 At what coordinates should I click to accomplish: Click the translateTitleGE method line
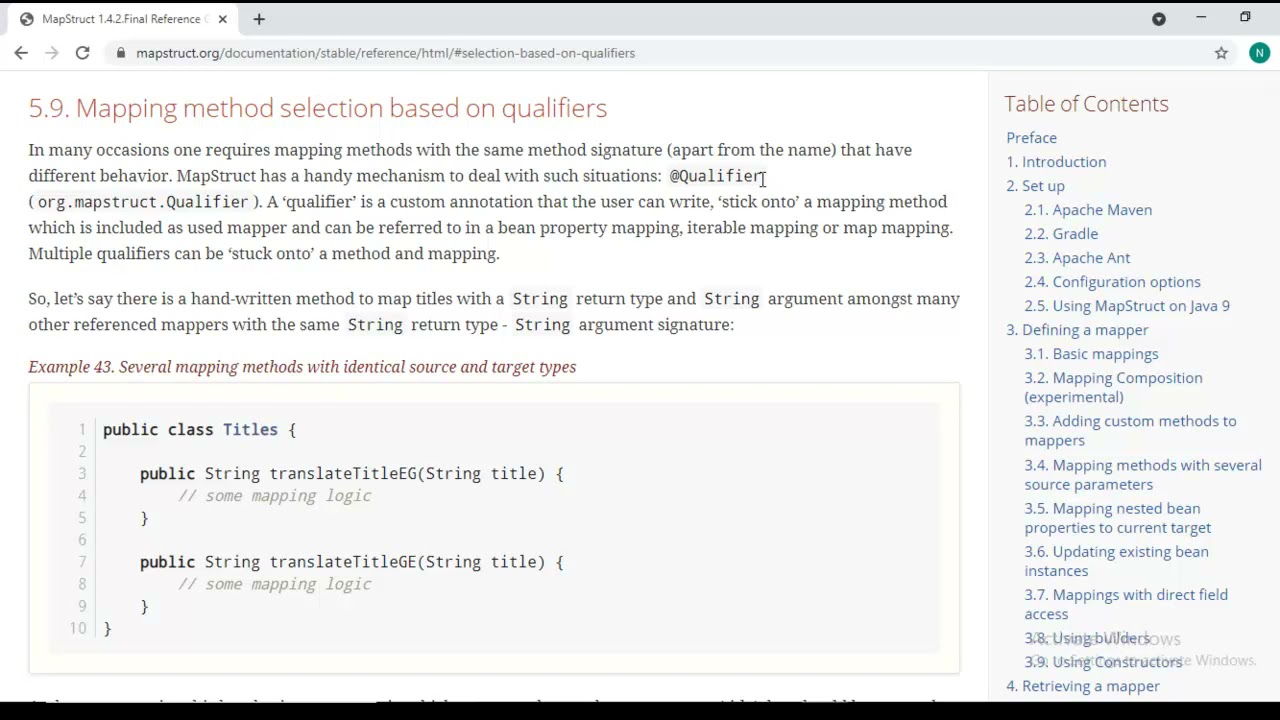[x=352, y=562]
